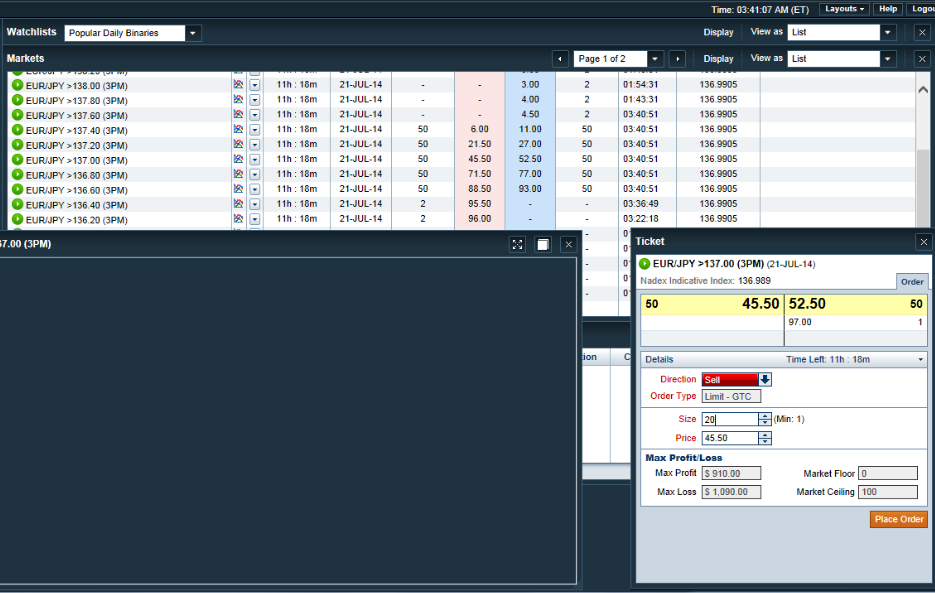Expand row menu arrow for EUR/JPY >137.00
This screenshot has height=593, width=935.
point(255,160)
